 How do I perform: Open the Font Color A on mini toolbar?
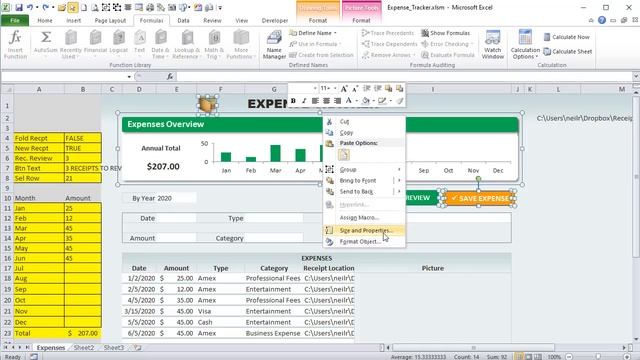[349, 100]
